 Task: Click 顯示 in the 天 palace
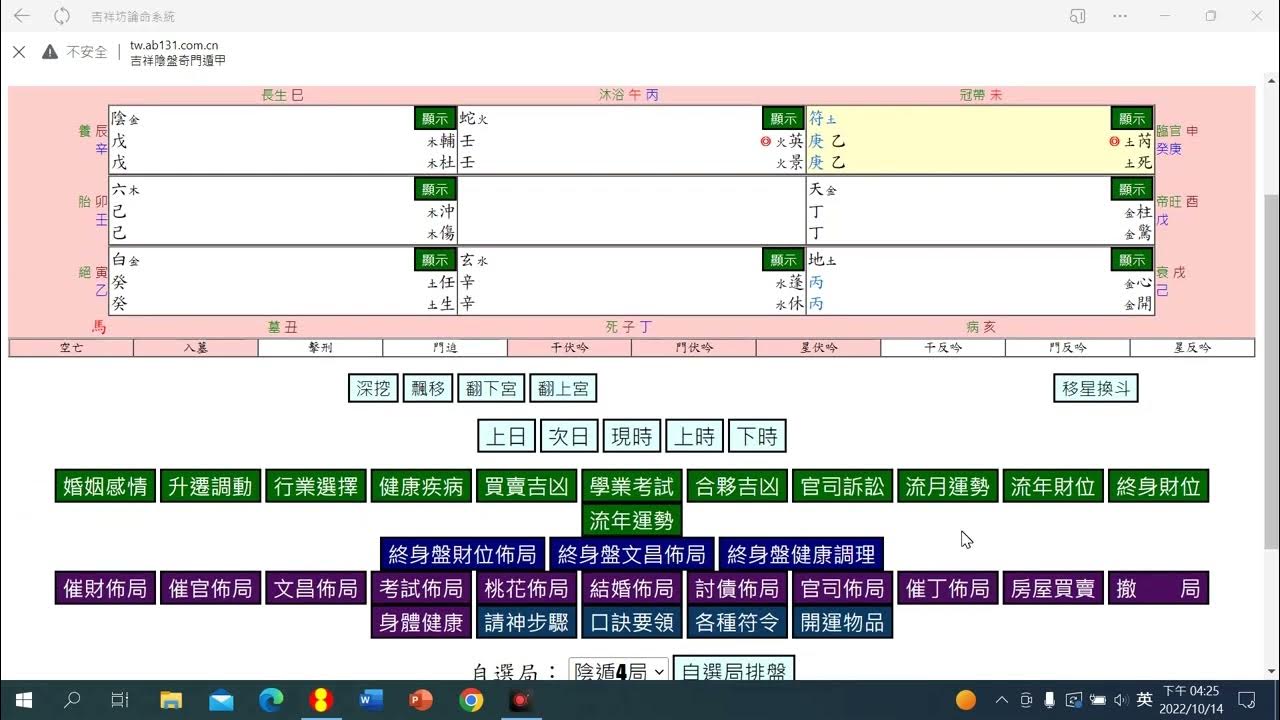(1132, 189)
